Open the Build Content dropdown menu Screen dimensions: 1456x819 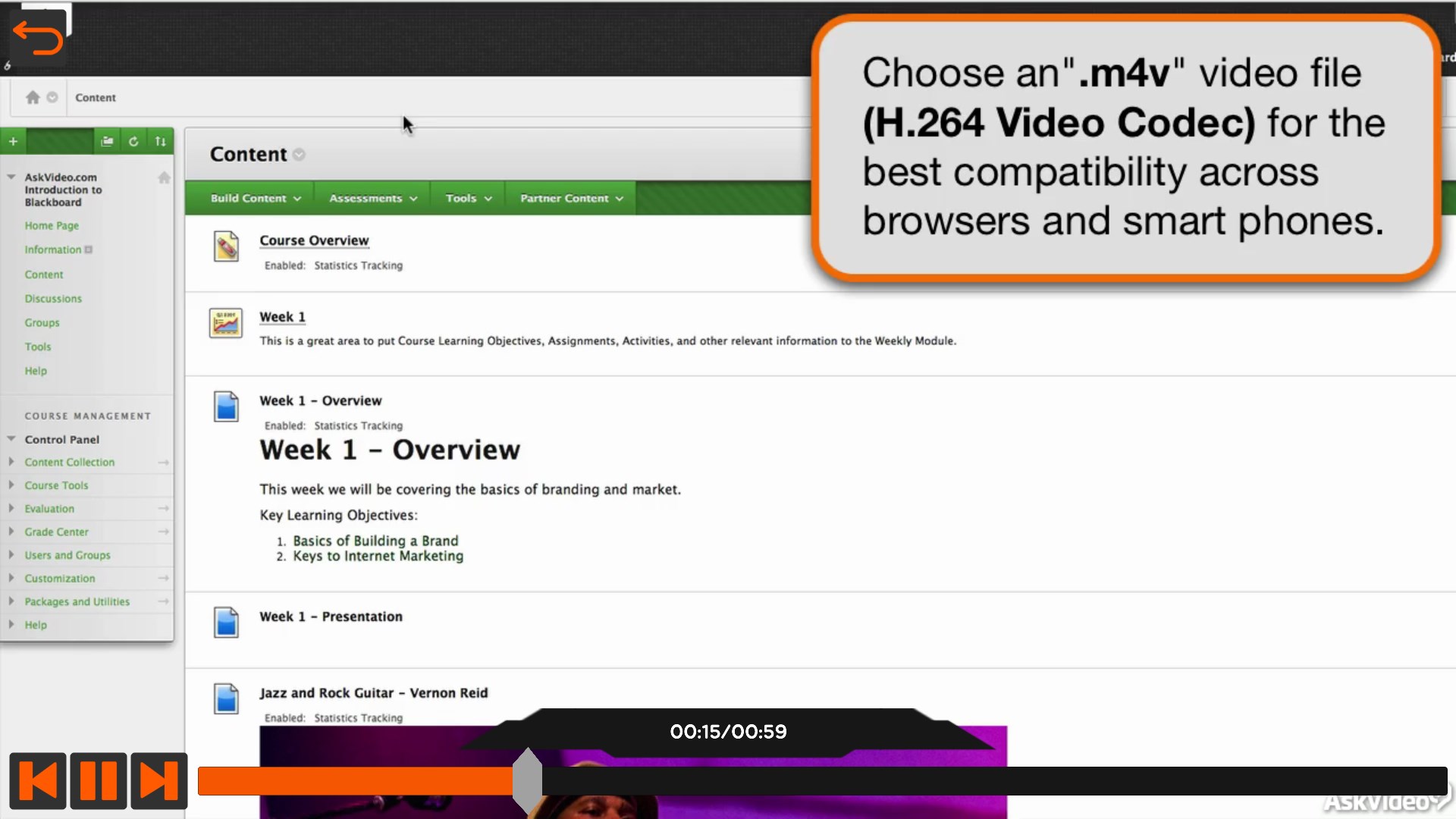[x=256, y=198]
